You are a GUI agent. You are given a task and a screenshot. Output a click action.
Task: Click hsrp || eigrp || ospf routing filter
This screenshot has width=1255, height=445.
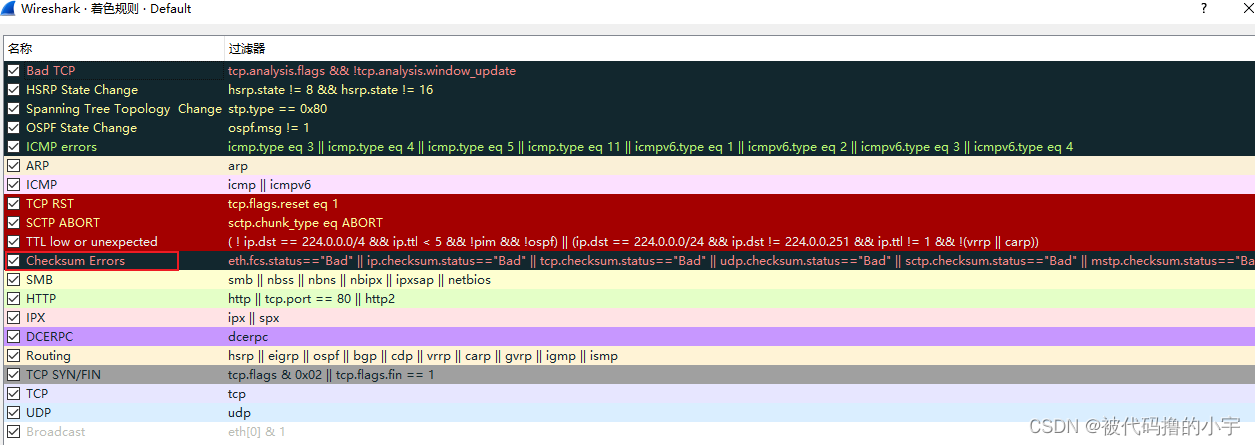point(423,356)
